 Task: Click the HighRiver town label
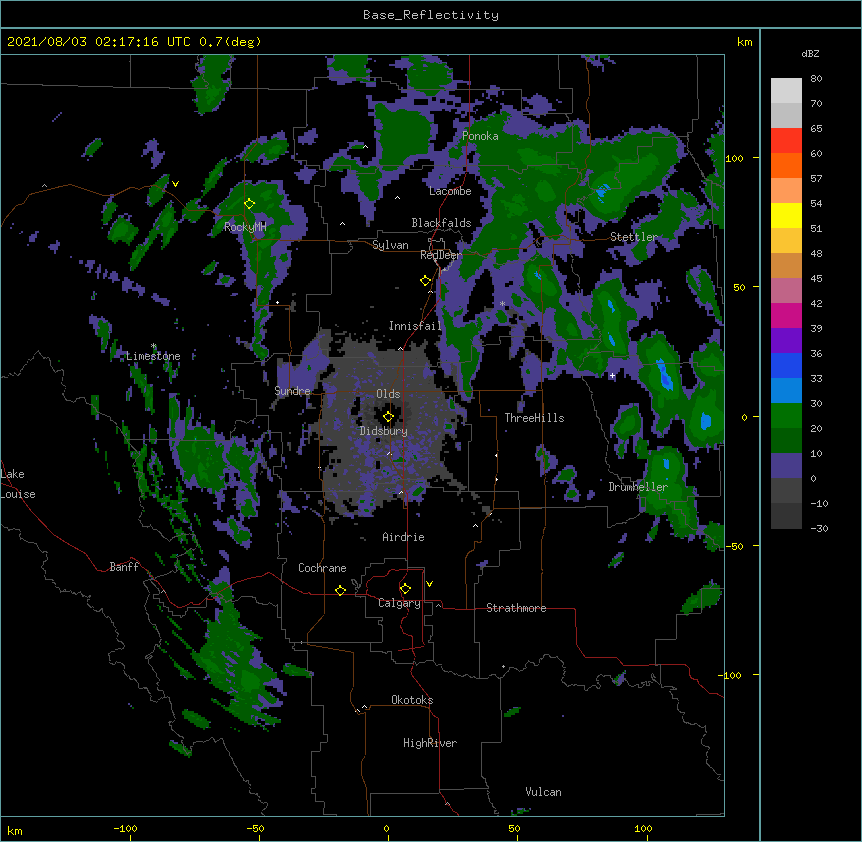pyautogui.click(x=430, y=743)
